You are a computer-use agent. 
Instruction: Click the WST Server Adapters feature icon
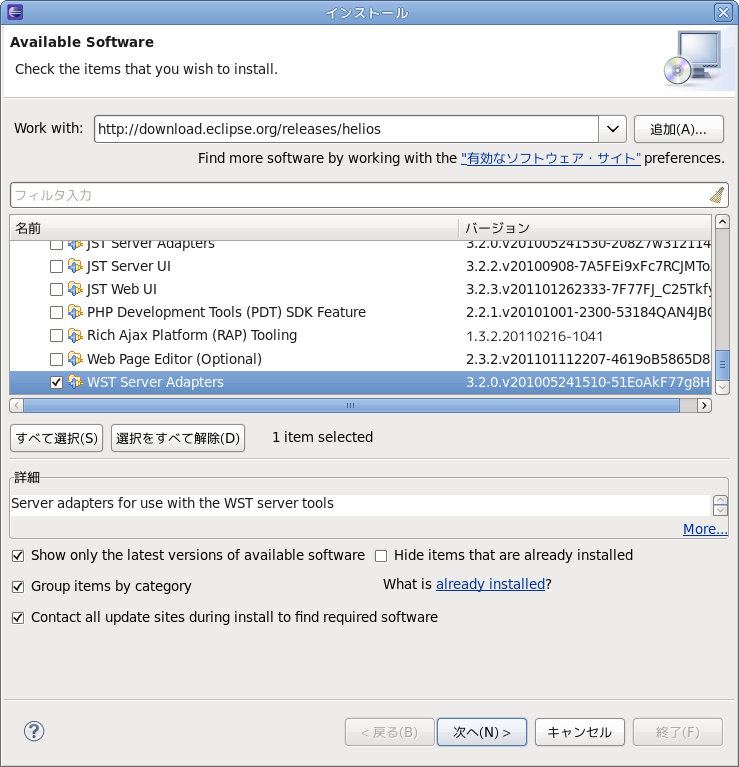click(x=75, y=382)
